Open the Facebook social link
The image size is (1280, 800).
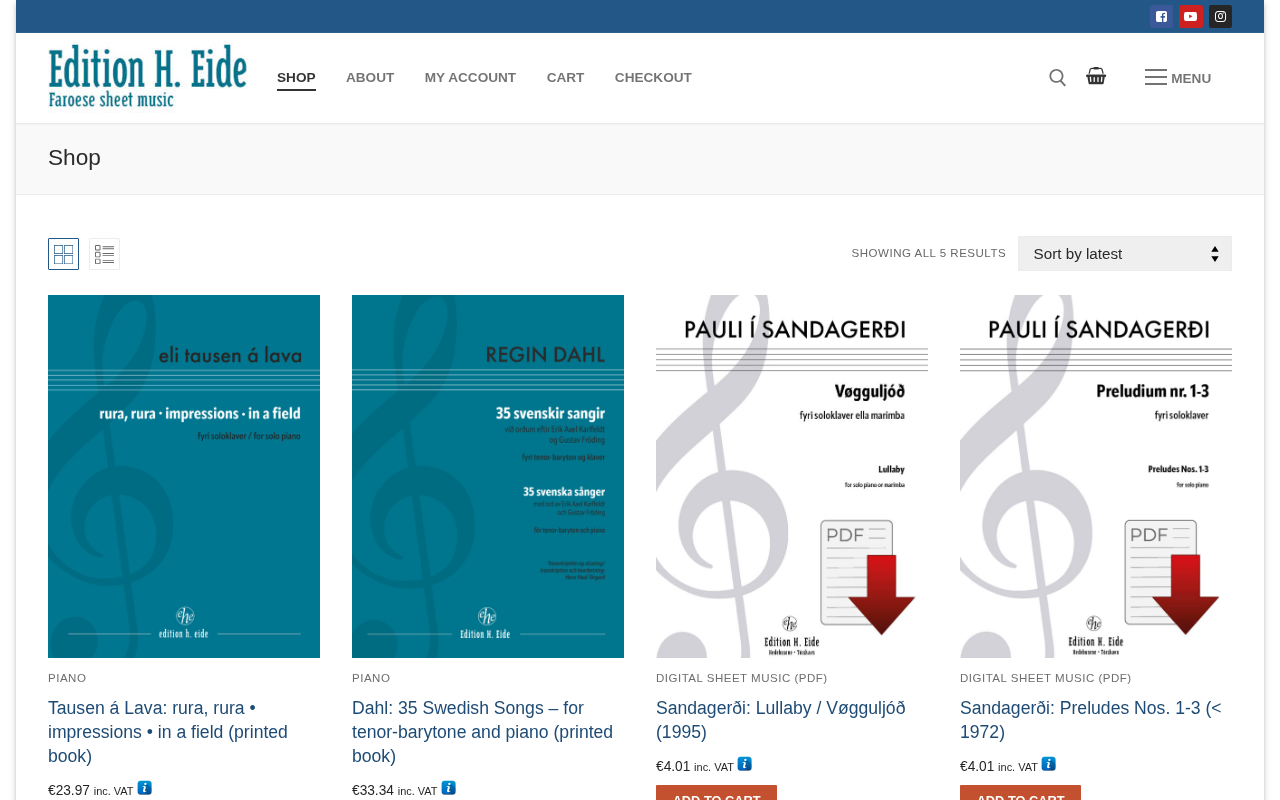[1161, 16]
